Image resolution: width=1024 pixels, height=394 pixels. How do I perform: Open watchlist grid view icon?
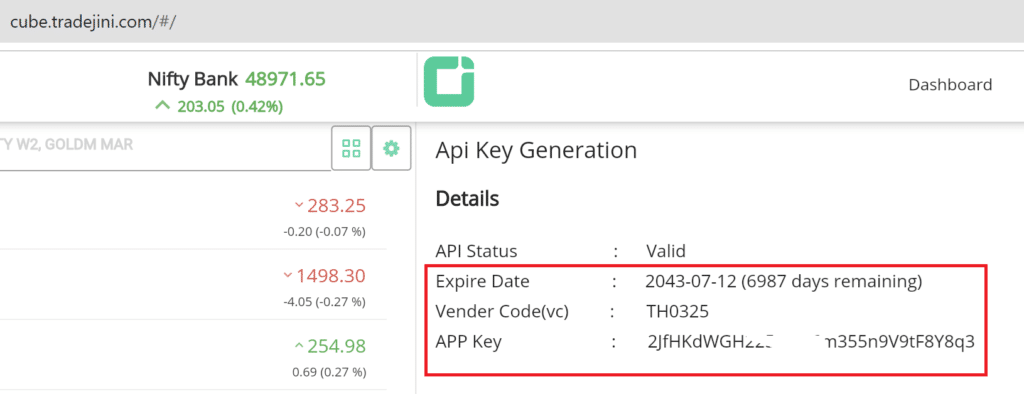pos(351,148)
